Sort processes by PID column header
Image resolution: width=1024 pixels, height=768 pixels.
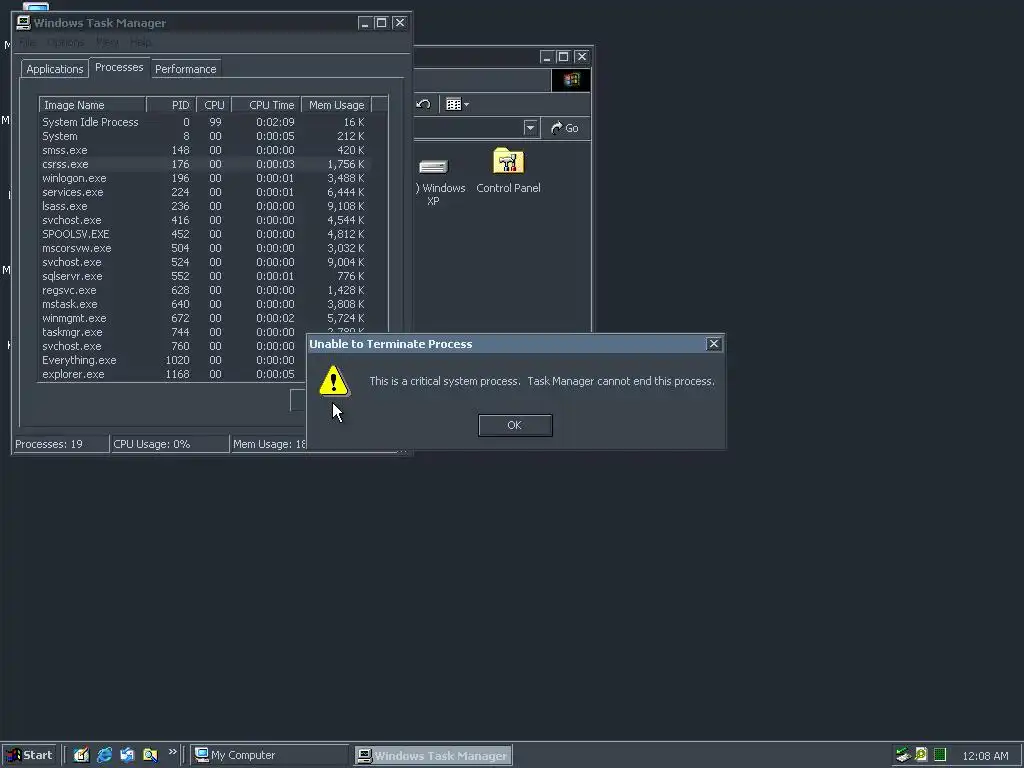click(171, 105)
